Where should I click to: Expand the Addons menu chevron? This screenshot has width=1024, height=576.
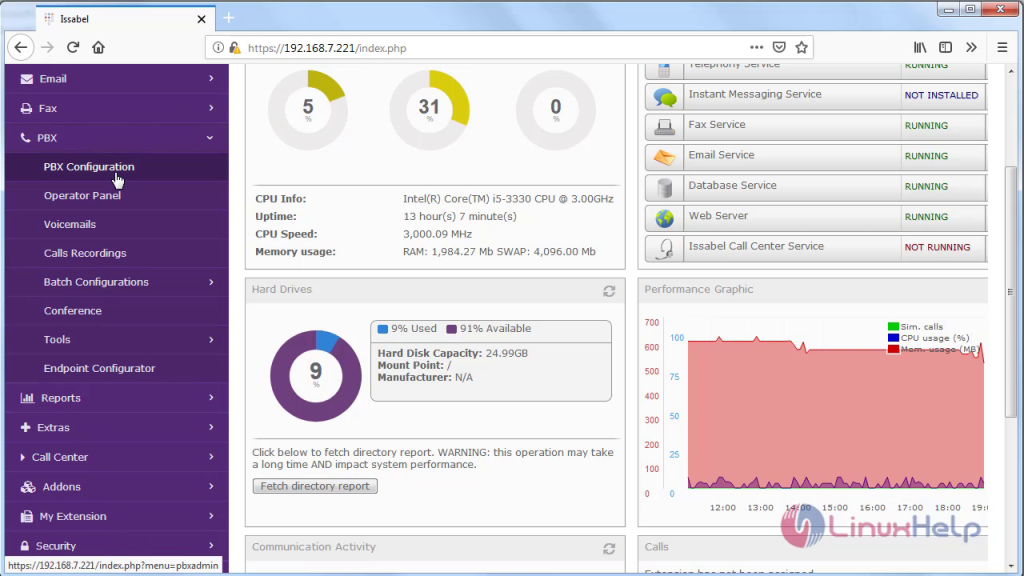[211, 486]
